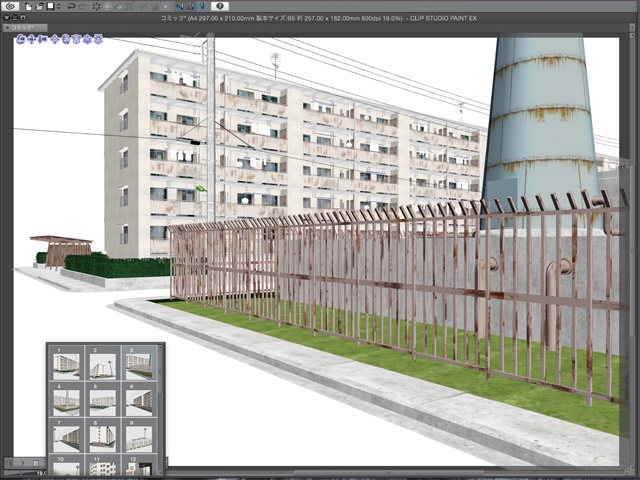This screenshot has width=640, height=480.
Task: Click the Scale/Rotate transform icon
Action: (x=129, y=7)
